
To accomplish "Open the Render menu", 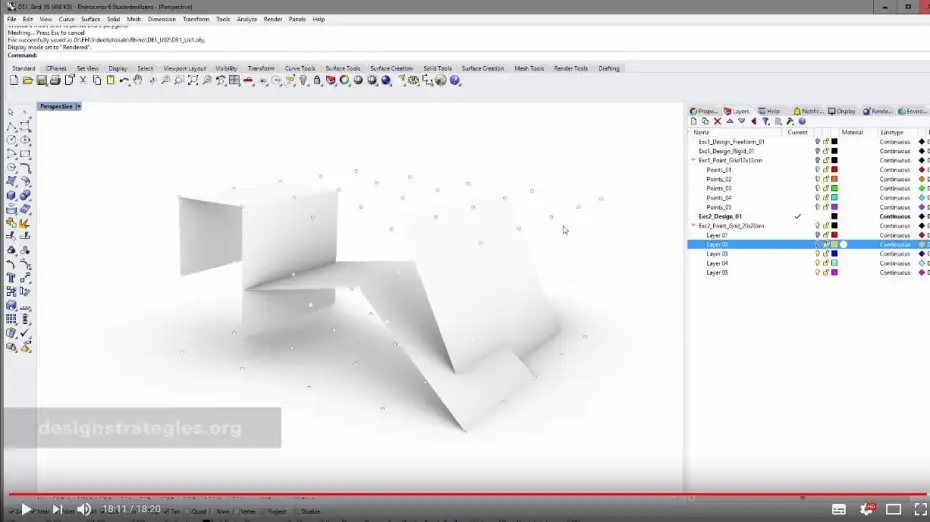I will point(273,19).
